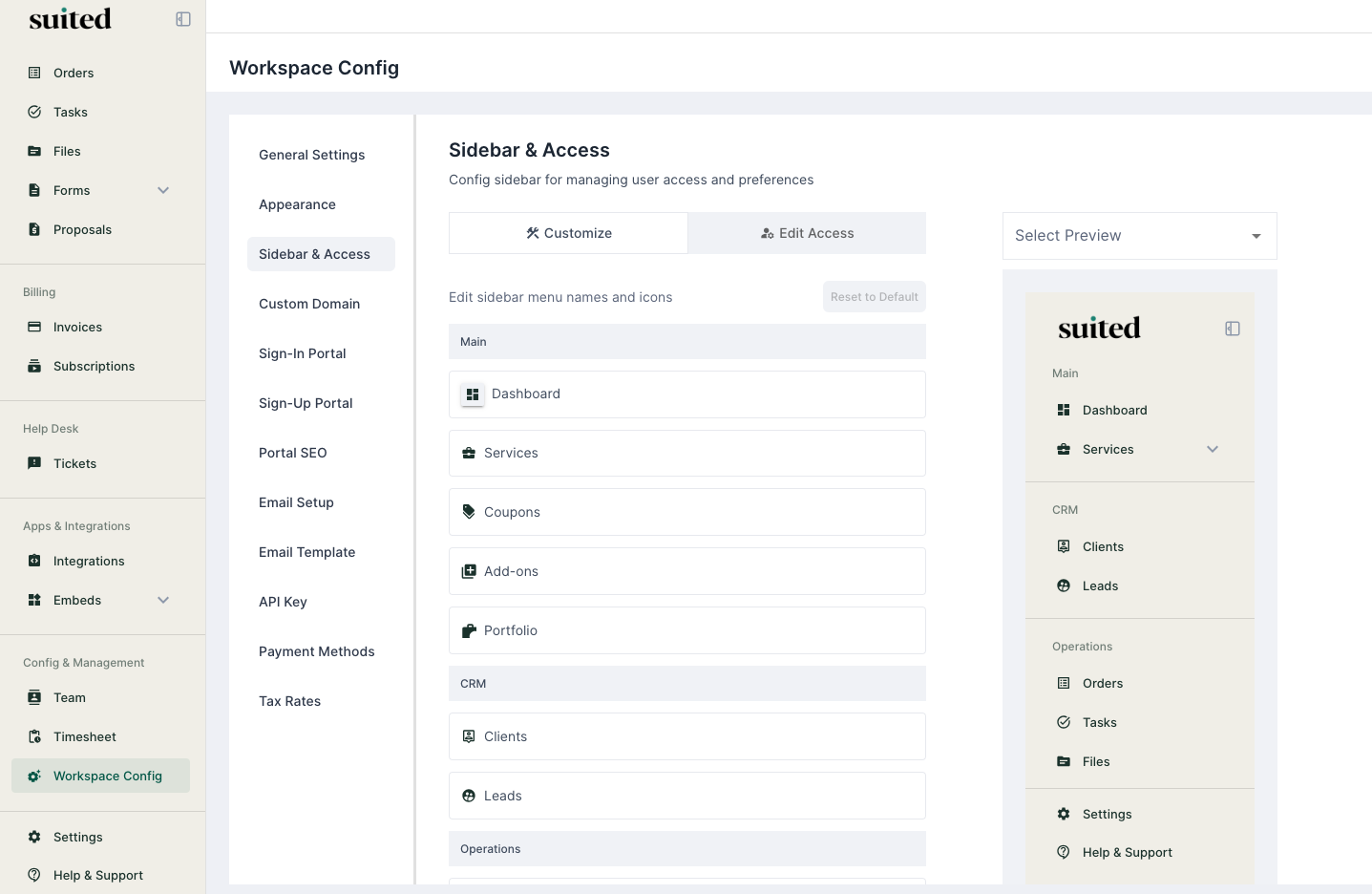1372x894 pixels.
Task: Expand the Forms submenu chevron
Action: (163, 190)
